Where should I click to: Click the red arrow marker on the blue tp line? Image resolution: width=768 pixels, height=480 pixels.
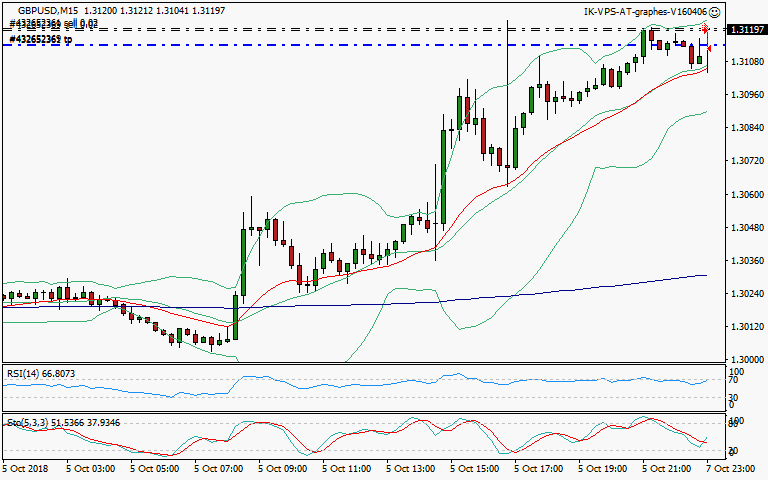point(709,47)
